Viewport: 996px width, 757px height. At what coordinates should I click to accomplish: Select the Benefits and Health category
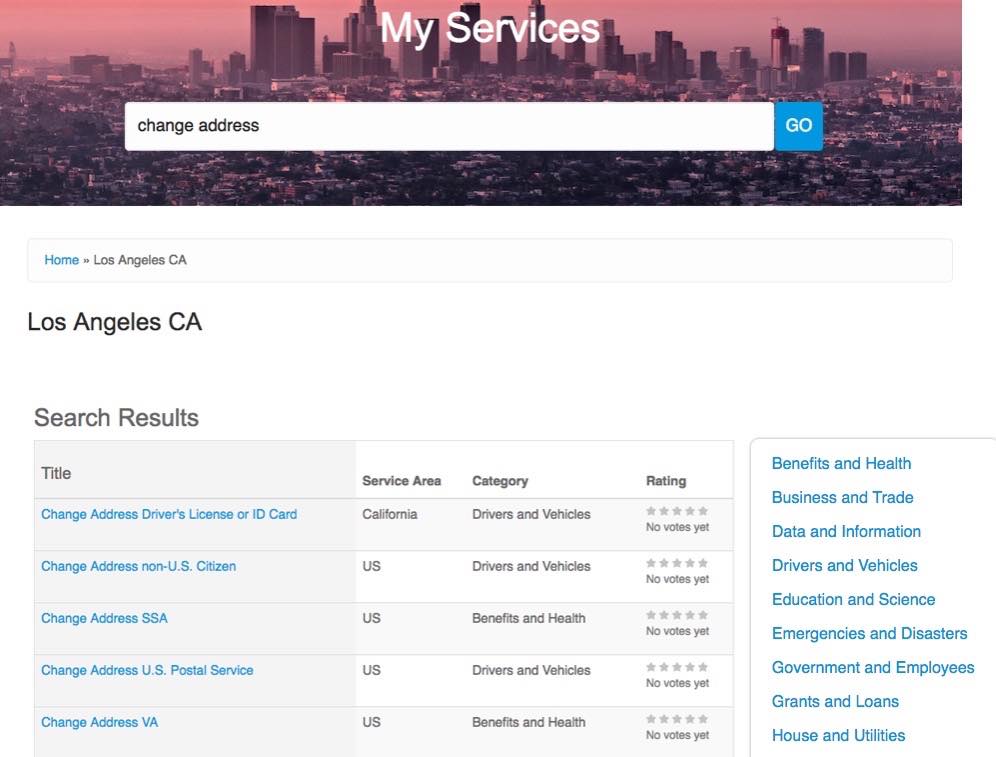pos(841,464)
